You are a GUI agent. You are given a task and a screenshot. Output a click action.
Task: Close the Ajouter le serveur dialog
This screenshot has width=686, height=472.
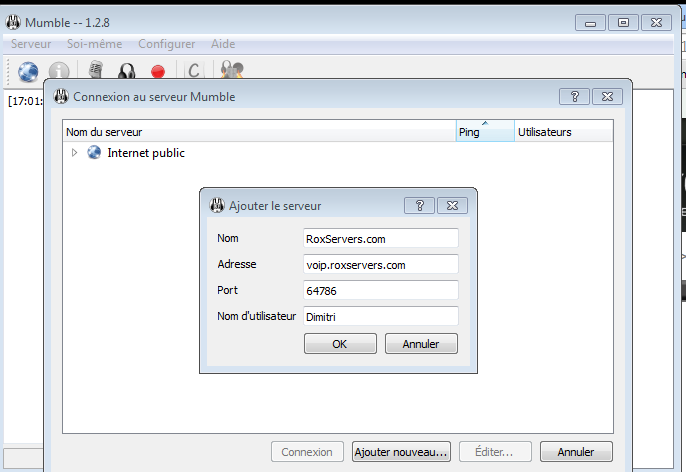tap(452, 205)
